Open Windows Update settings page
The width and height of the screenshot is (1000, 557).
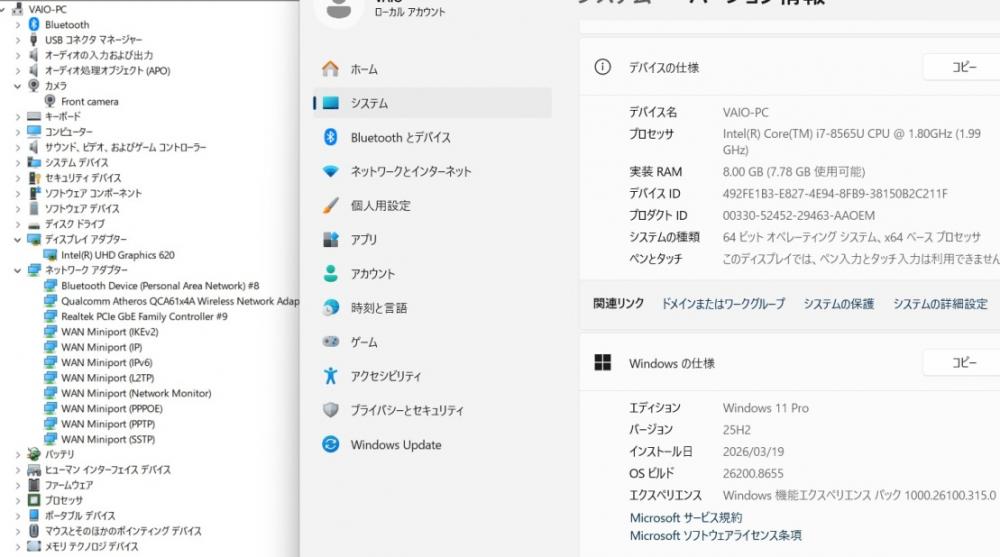click(432, 444)
